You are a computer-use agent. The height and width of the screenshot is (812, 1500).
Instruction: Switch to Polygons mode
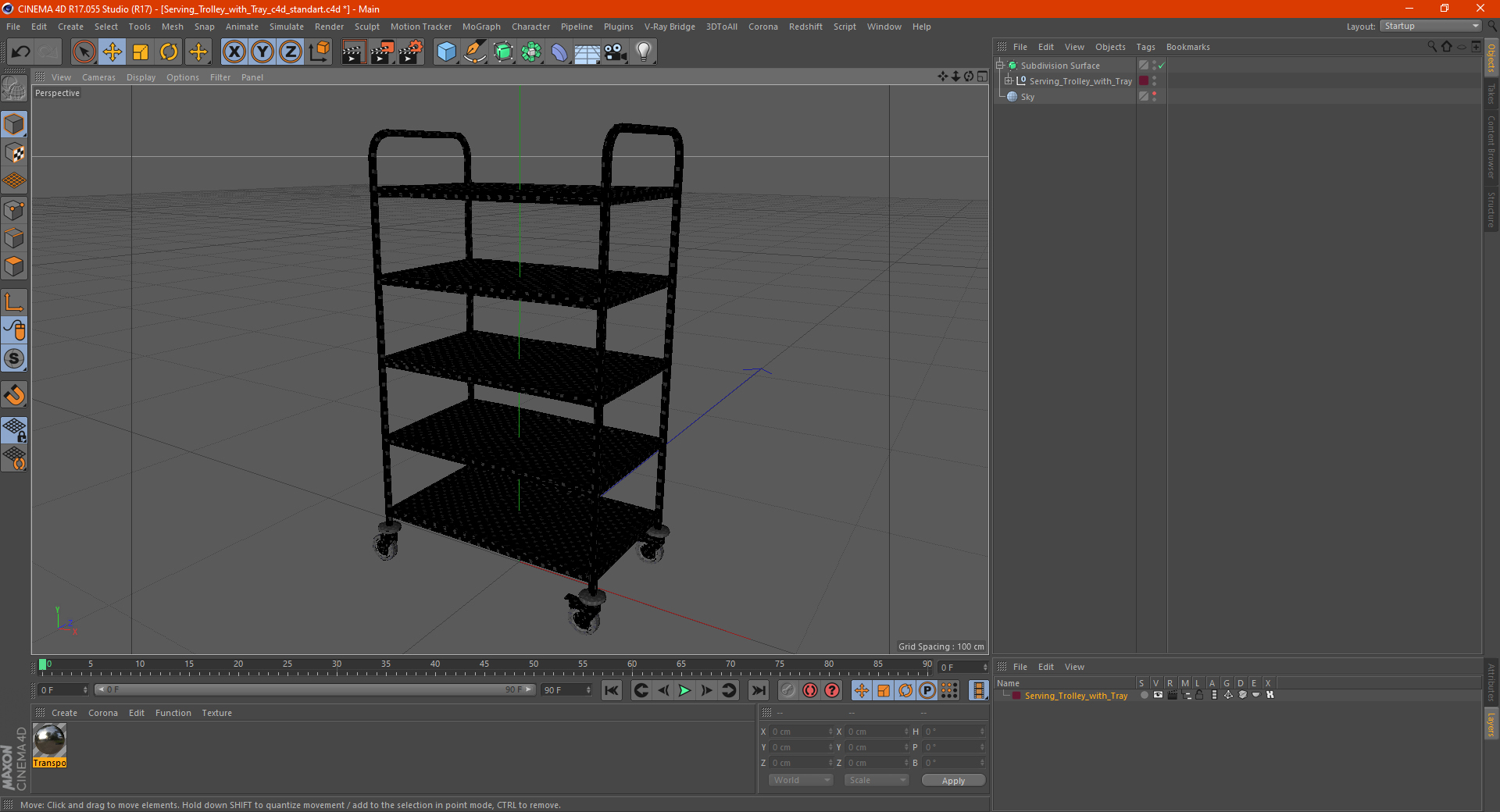(x=14, y=266)
